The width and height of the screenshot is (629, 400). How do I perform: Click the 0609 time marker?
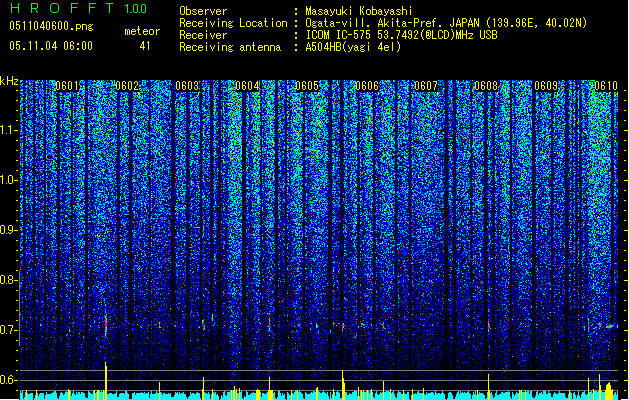(x=546, y=86)
